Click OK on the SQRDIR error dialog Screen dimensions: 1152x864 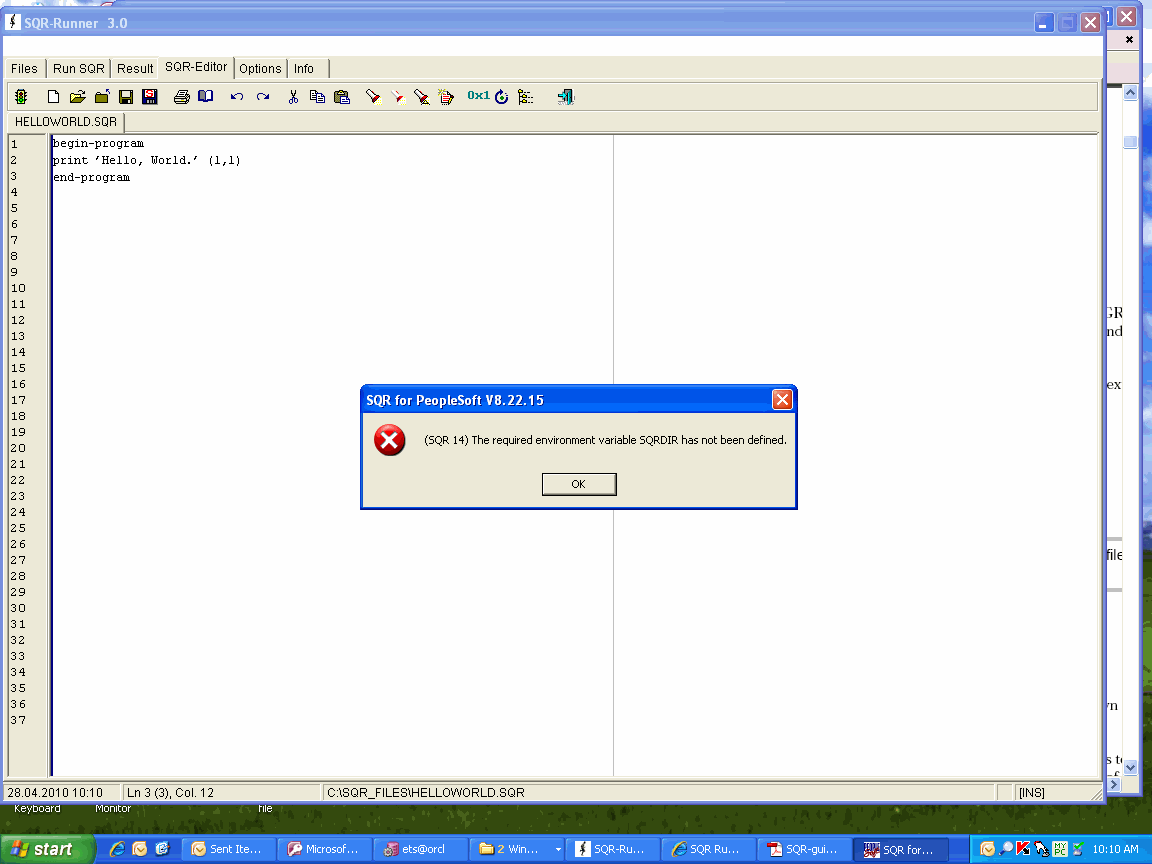(578, 483)
